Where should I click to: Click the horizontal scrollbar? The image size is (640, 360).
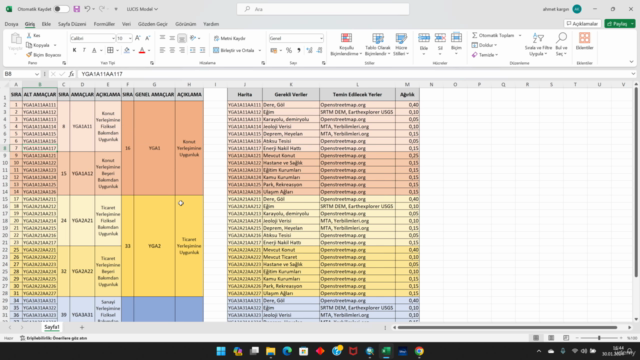[507, 327]
